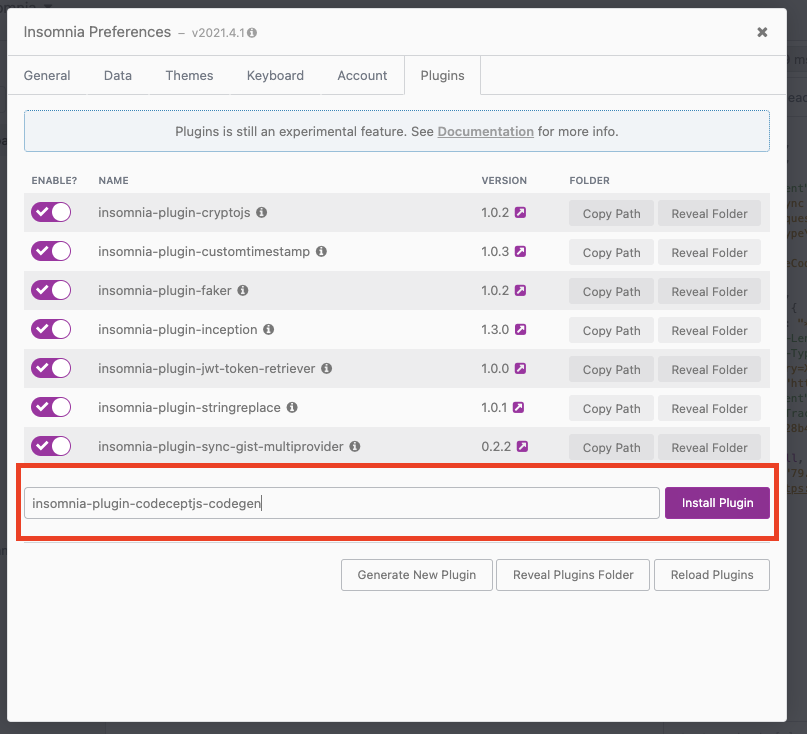The height and width of the screenshot is (734, 807).
Task: Open cryptojs plugin external link icon
Action: [x=520, y=212]
